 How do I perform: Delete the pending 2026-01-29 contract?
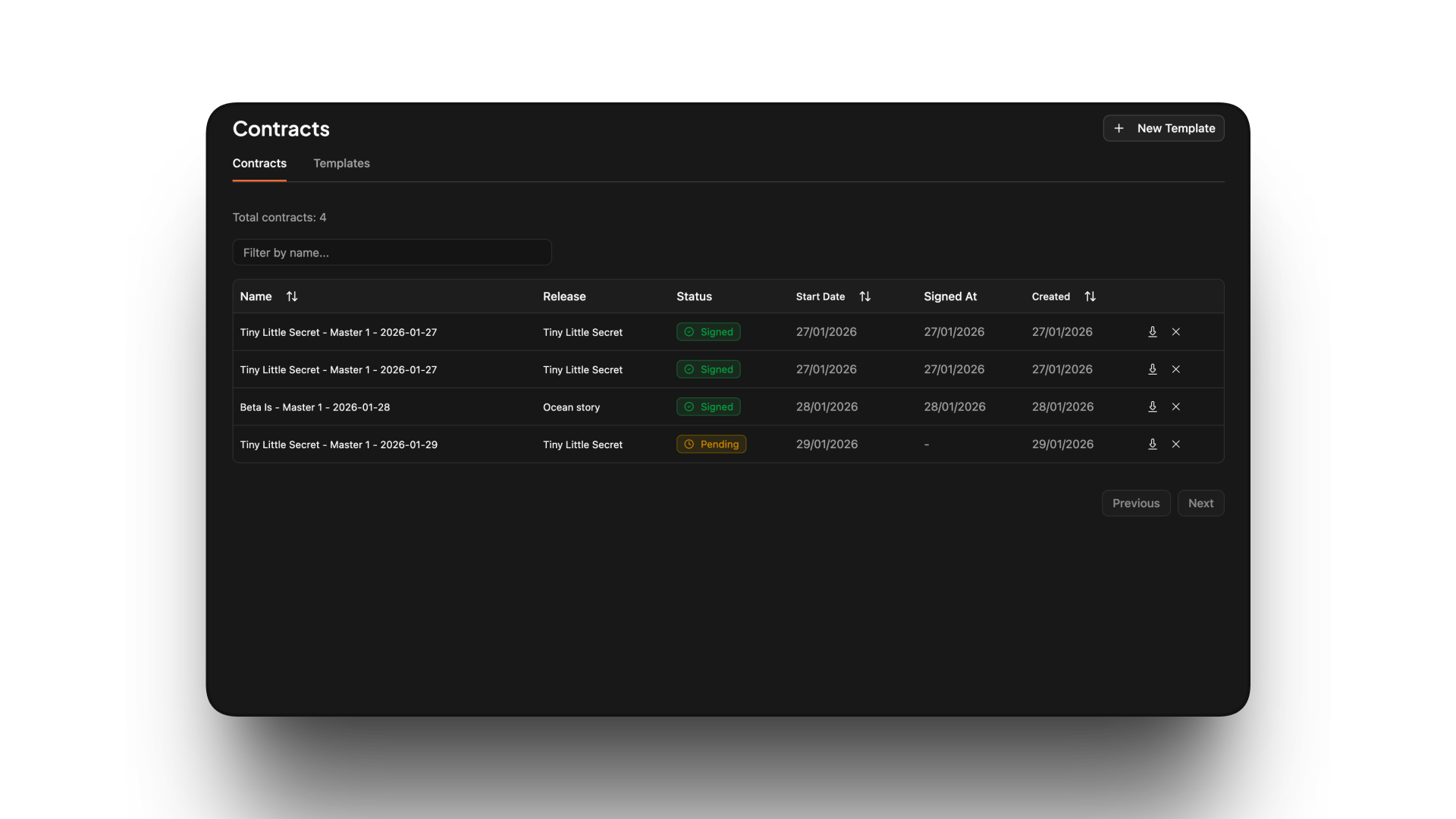pos(1175,444)
